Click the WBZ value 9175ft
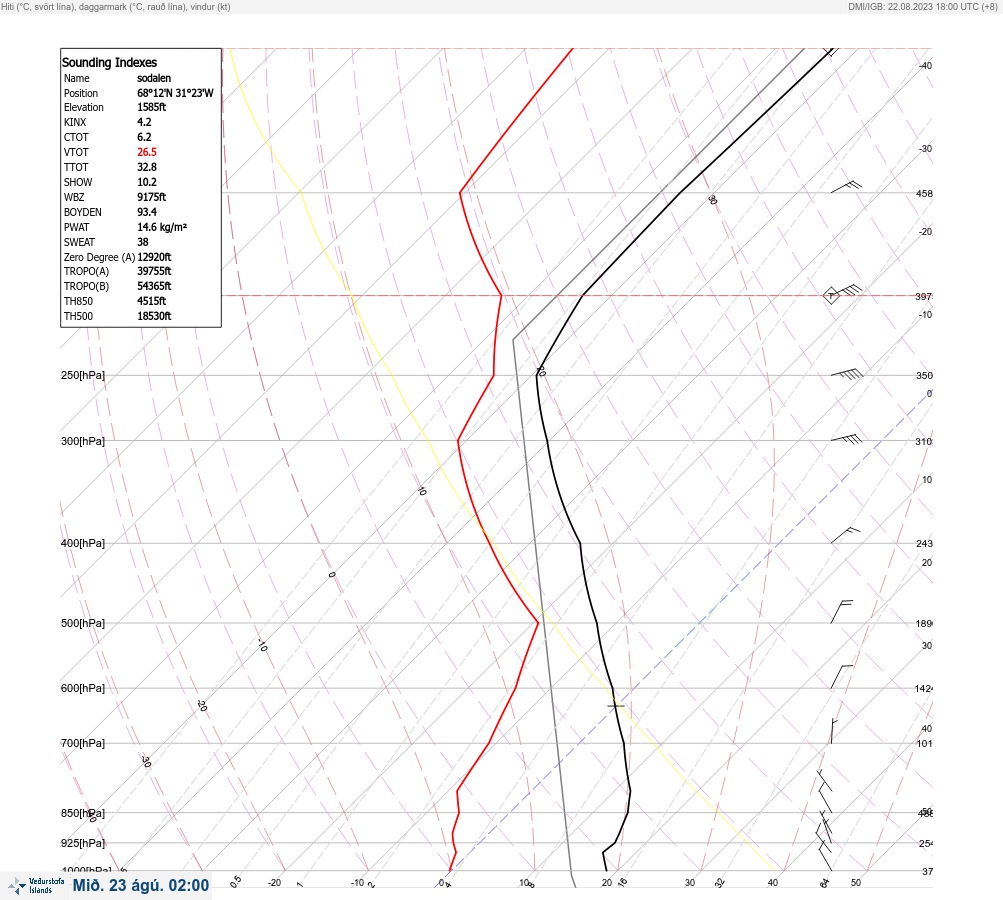Screen dimensions: 1003x900 [152, 197]
